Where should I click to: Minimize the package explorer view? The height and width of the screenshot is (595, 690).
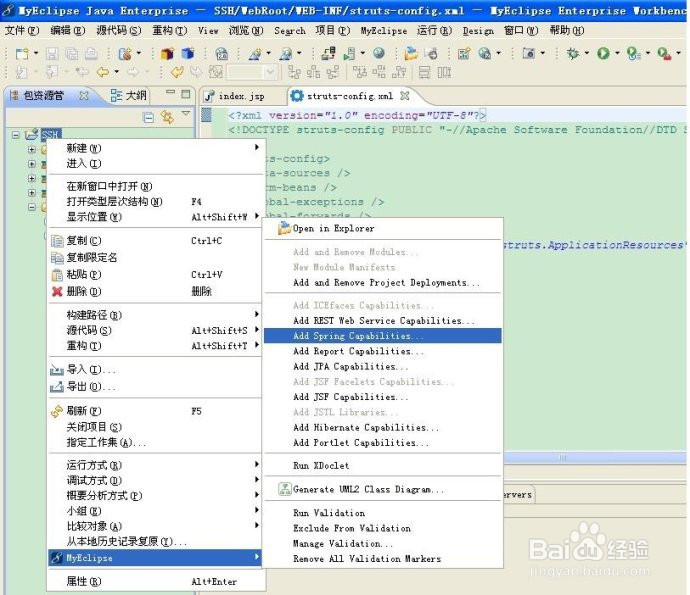pyautogui.click(x=170, y=92)
